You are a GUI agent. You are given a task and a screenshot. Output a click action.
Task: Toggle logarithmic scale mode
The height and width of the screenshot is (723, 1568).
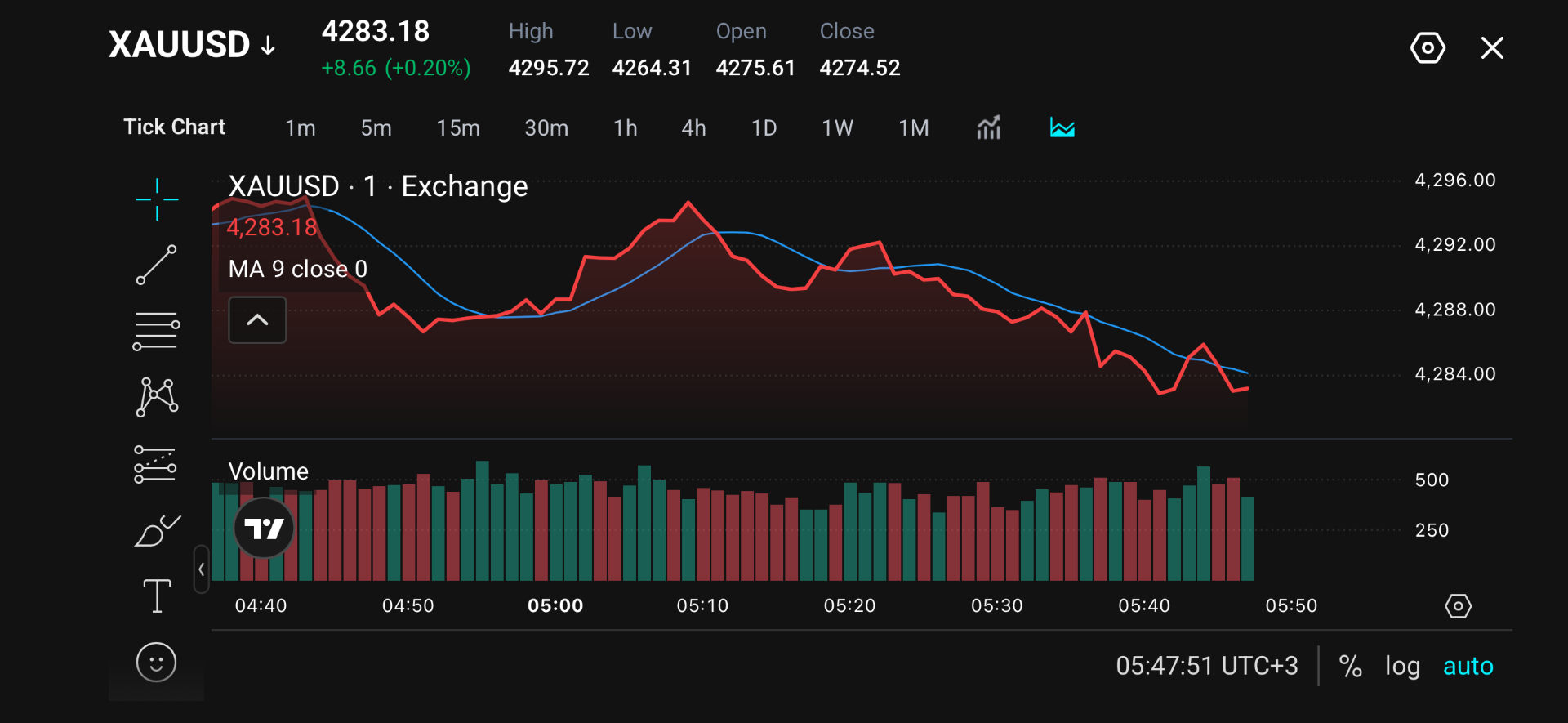[x=1402, y=667]
